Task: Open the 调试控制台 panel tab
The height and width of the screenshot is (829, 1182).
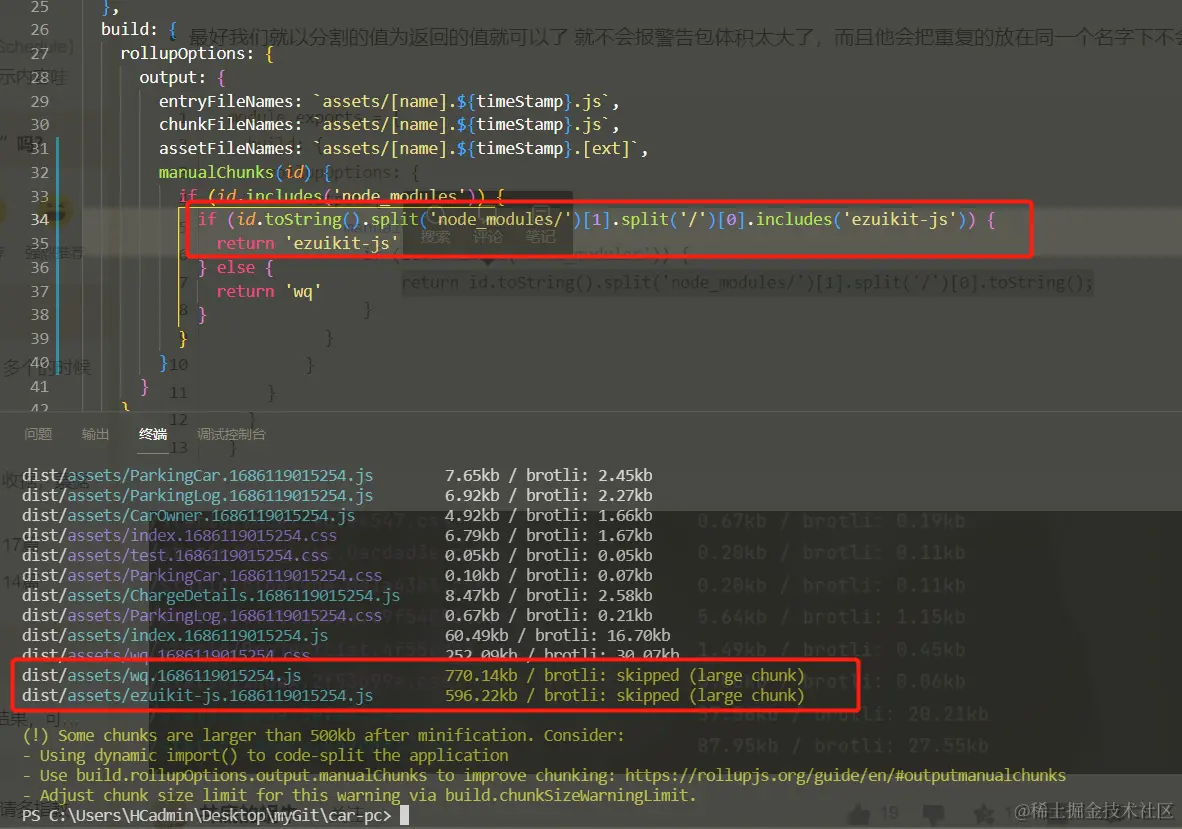Action: pos(231,434)
